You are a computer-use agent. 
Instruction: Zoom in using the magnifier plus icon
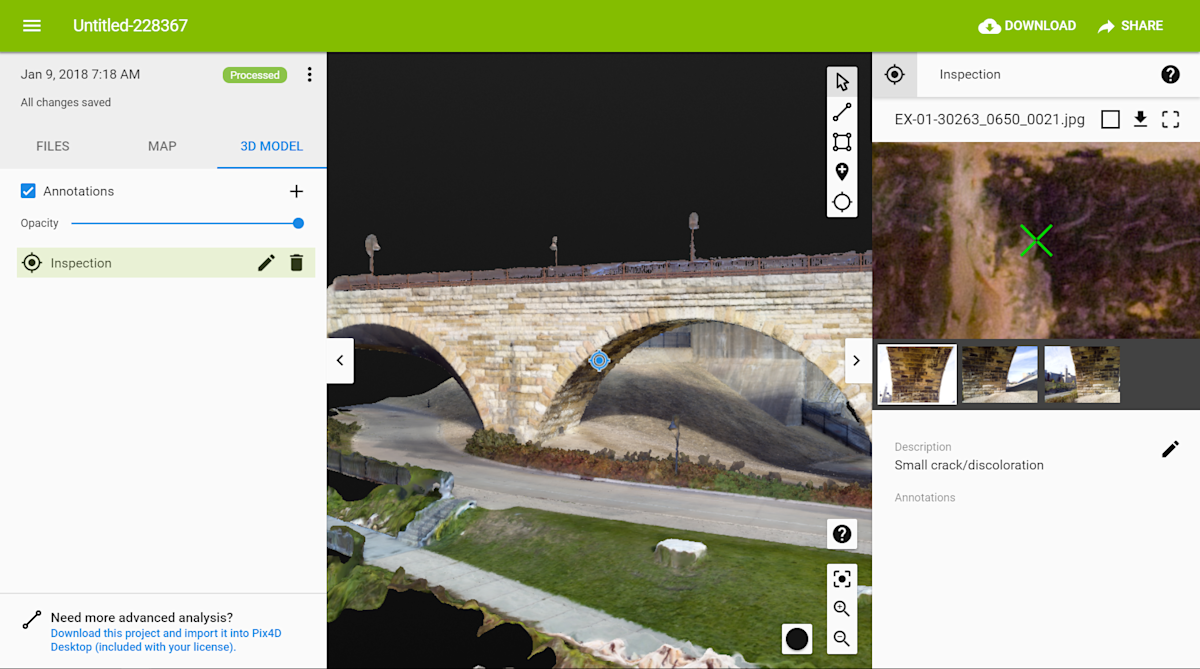841,608
